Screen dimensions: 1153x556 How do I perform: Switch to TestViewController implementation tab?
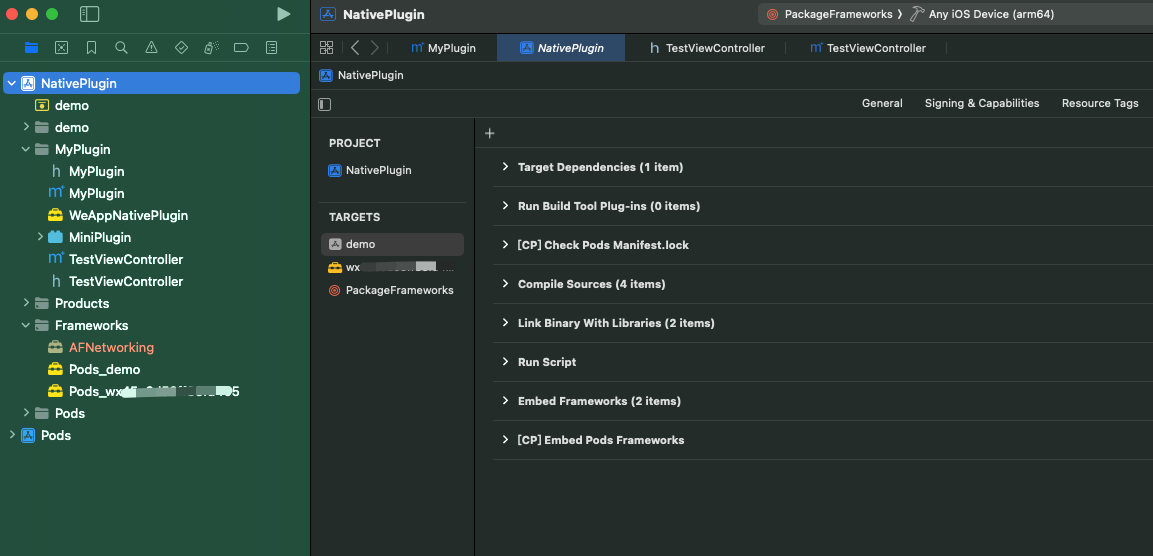pyautogui.click(x=867, y=48)
